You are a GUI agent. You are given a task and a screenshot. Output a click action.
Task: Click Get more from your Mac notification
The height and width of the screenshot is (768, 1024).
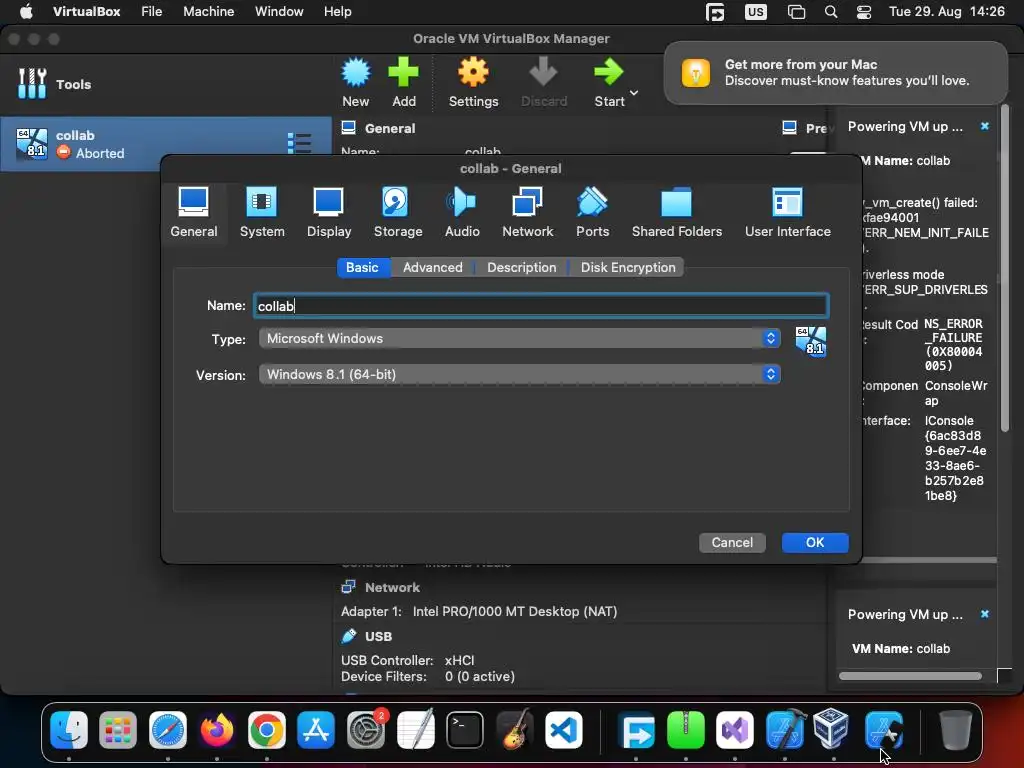coord(835,72)
